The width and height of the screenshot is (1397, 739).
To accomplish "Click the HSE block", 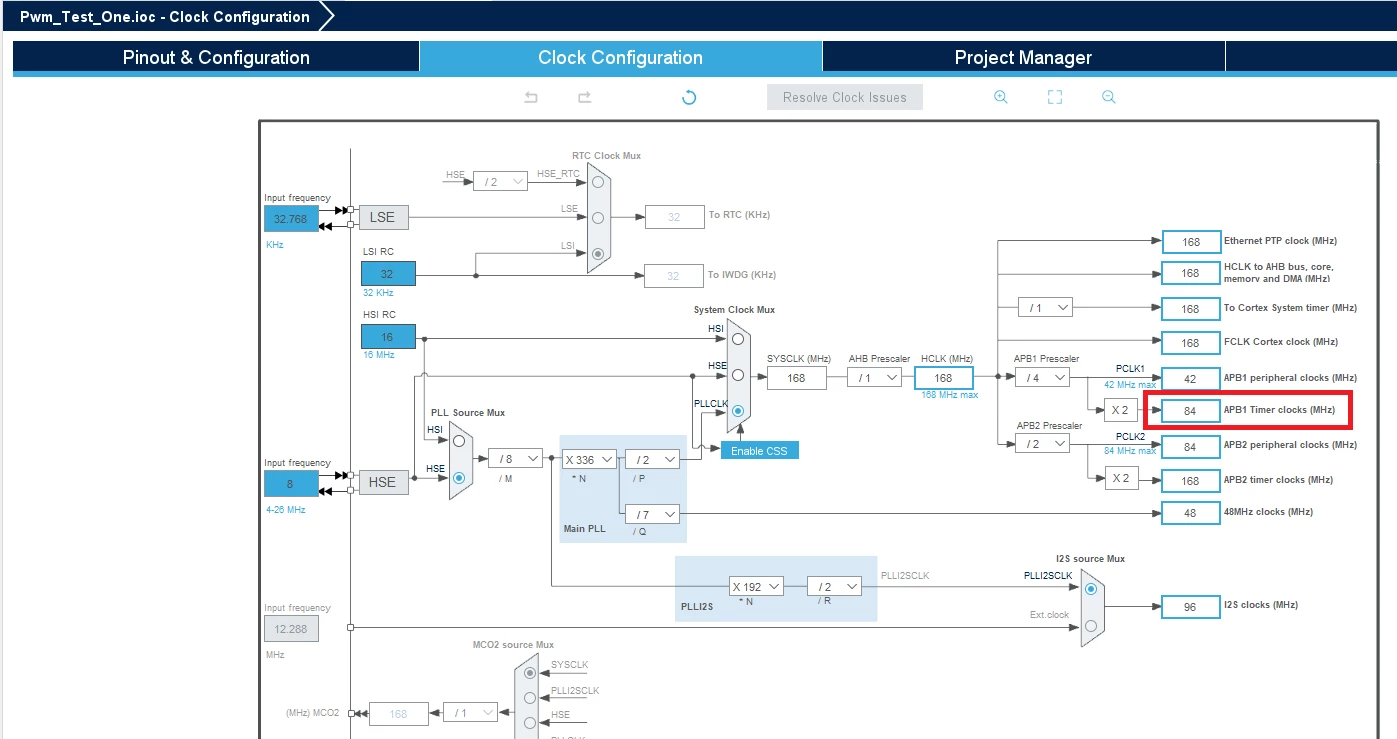I will coord(383,482).
